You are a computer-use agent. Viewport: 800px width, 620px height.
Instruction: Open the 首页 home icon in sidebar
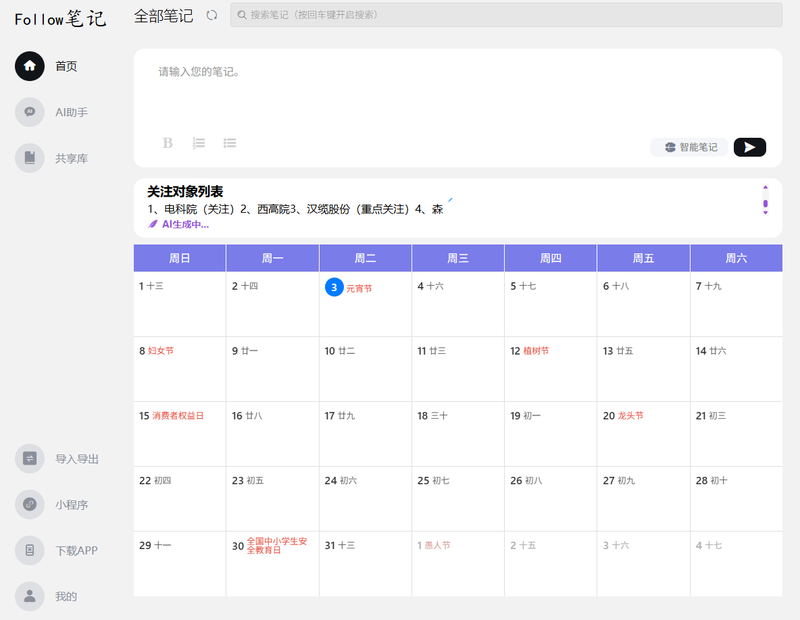pos(30,66)
